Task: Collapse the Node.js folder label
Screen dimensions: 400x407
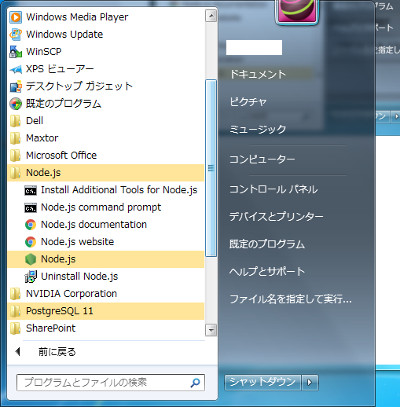Action: click(x=43, y=173)
